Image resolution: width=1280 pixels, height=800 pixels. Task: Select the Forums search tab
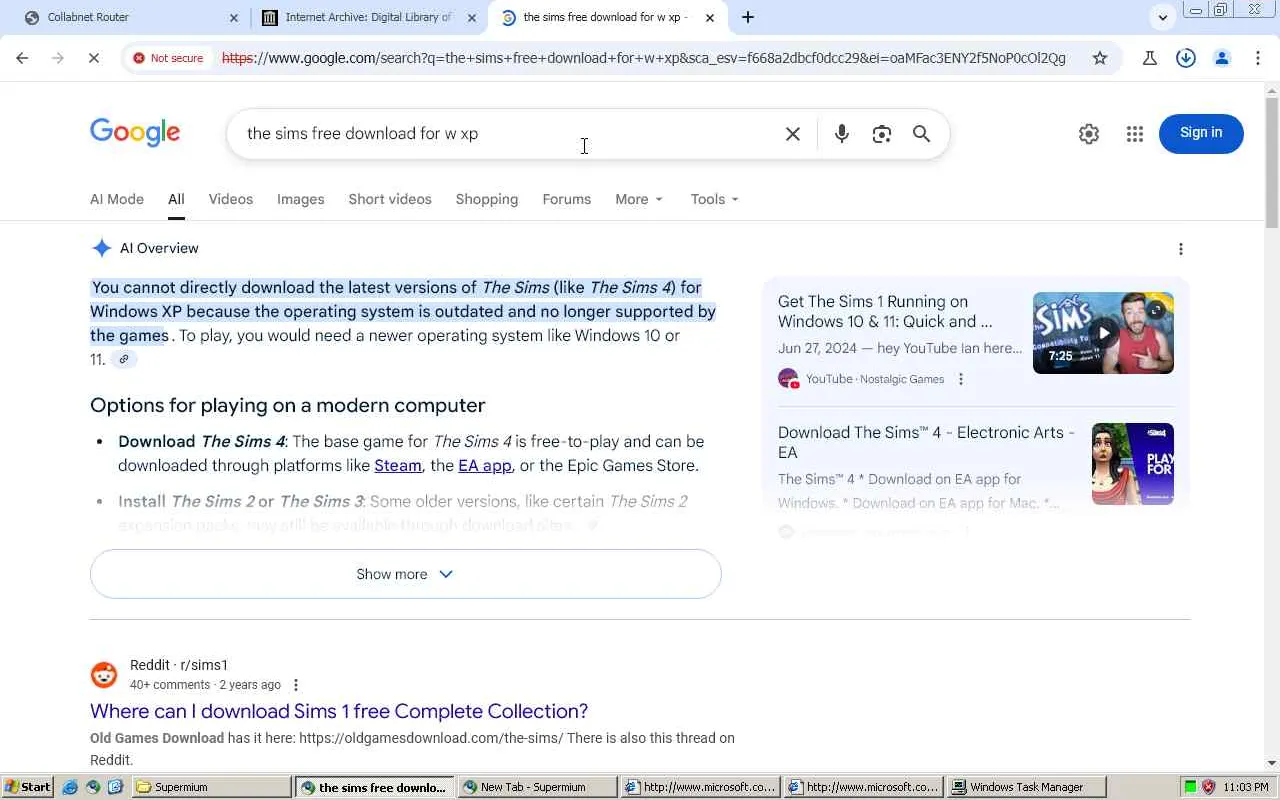[567, 199]
